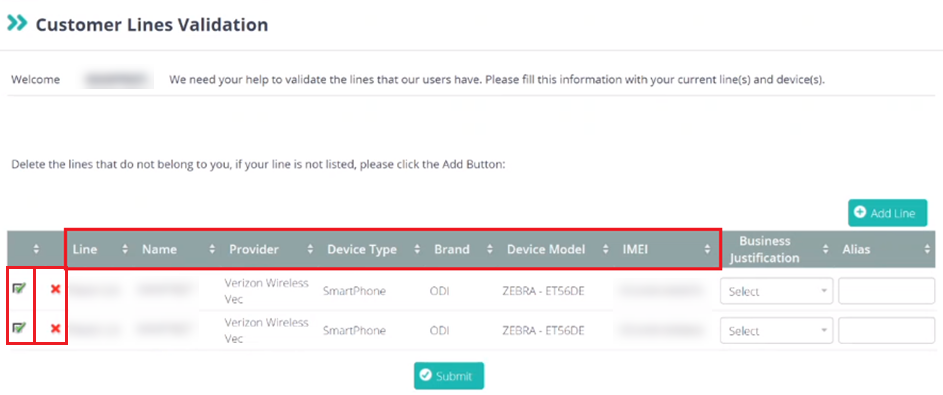Validate the top row with its green check icon
Viewport: 943px width, 395px height.
(x=19, y=289)
